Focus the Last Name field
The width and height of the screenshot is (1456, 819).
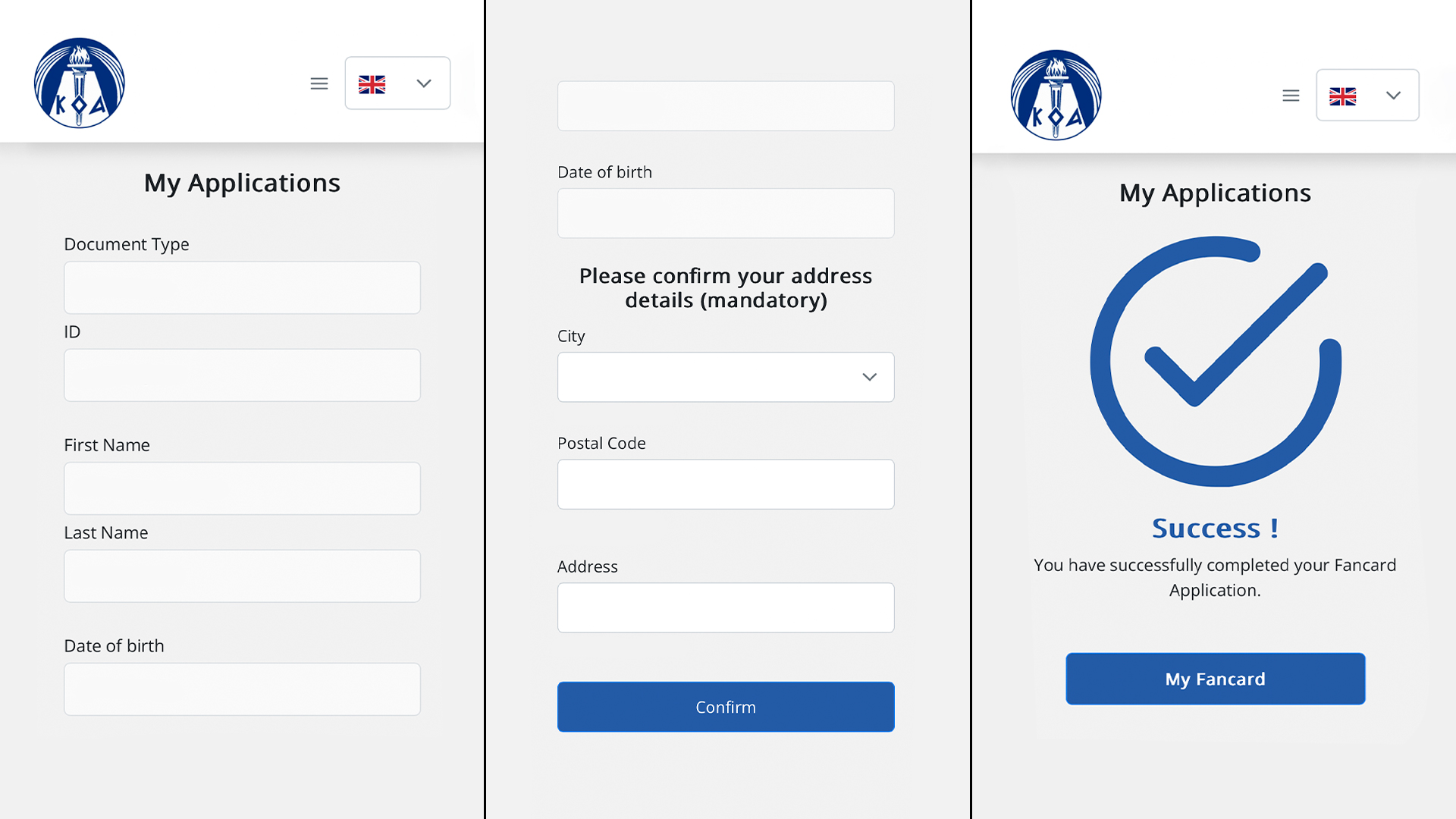pyautogui.click(x=242, y=576)
